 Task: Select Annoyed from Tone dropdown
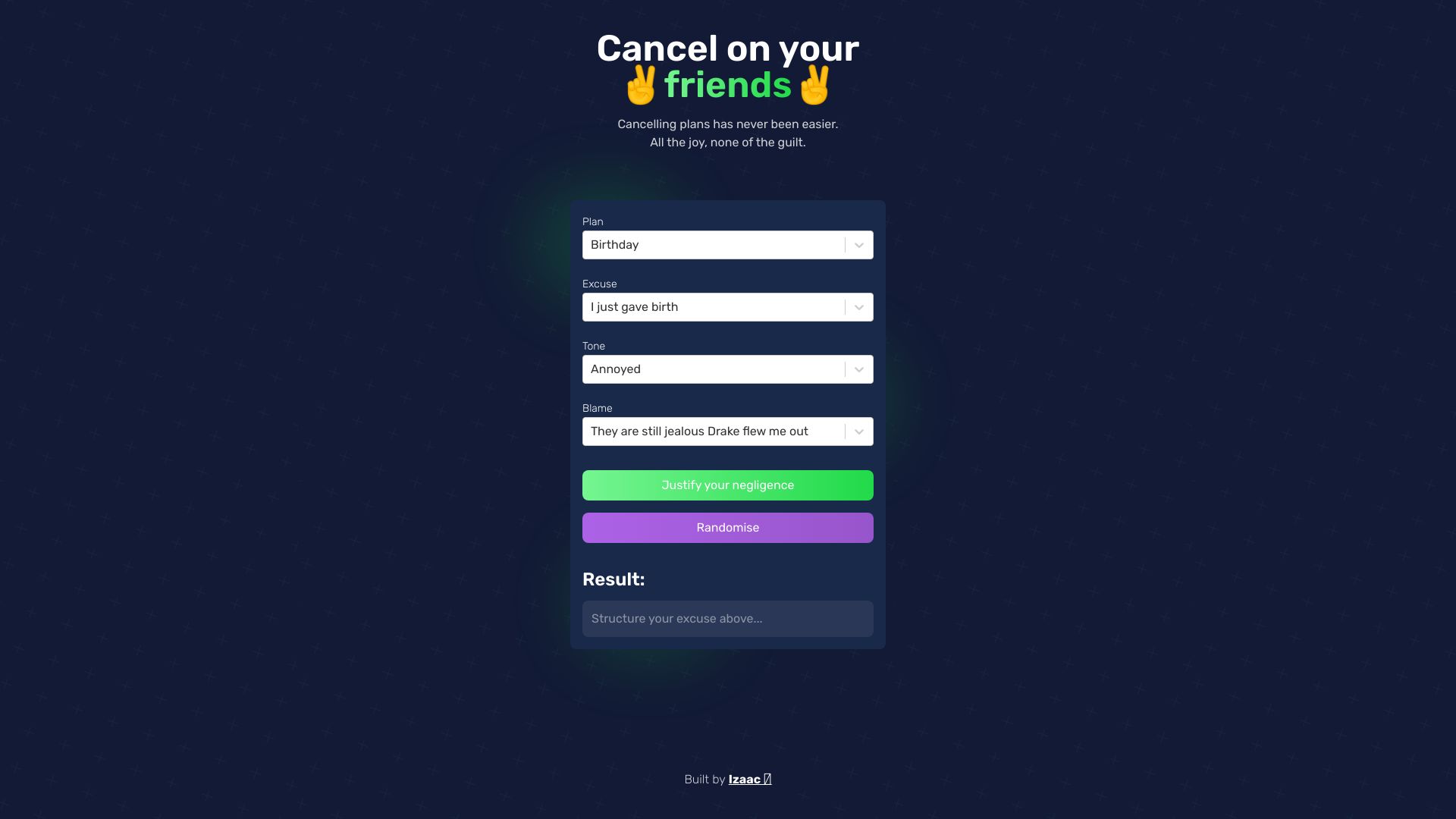click(x=728, y=369)
